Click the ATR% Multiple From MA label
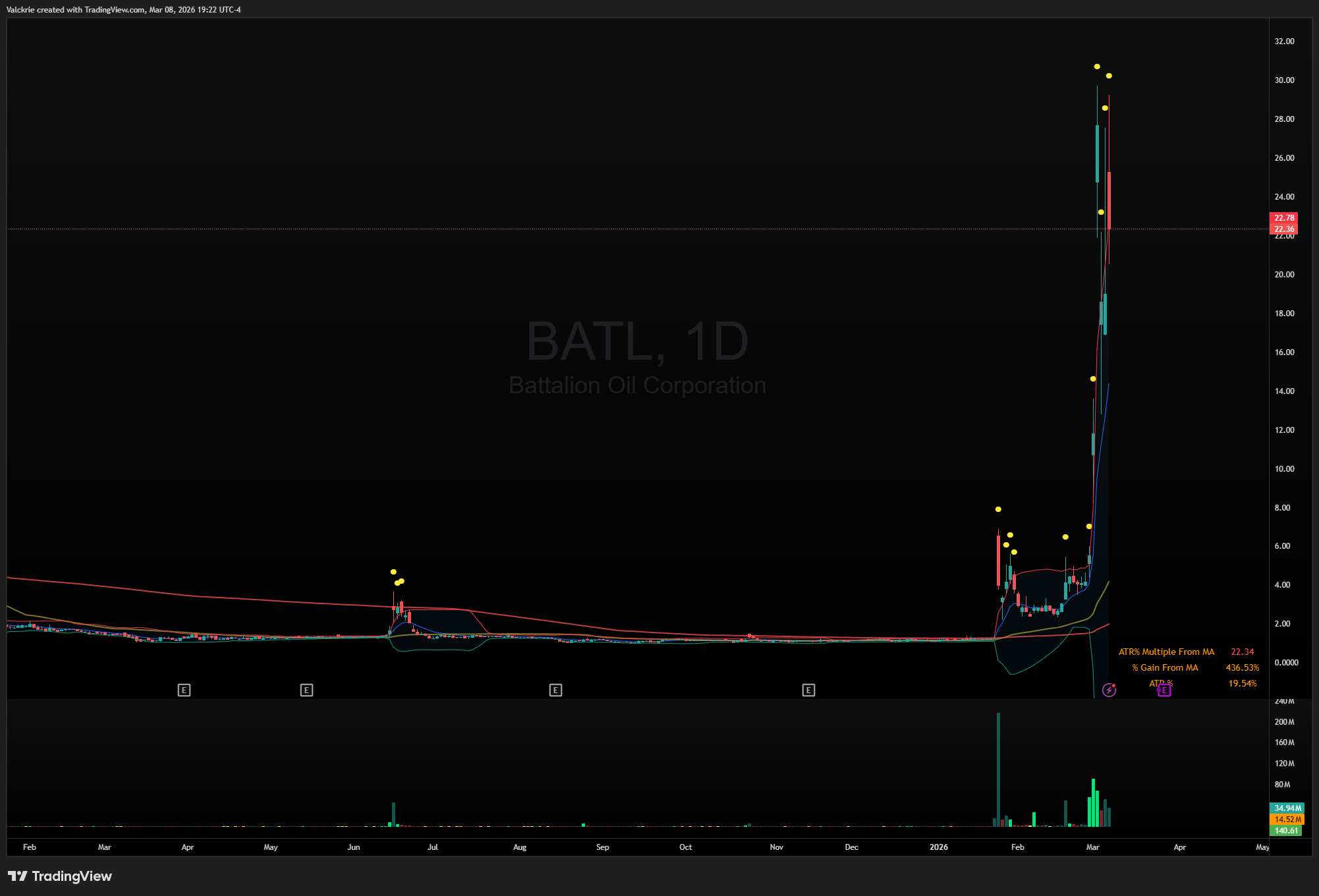The image size is (1319, 896). pos(1166,652)
